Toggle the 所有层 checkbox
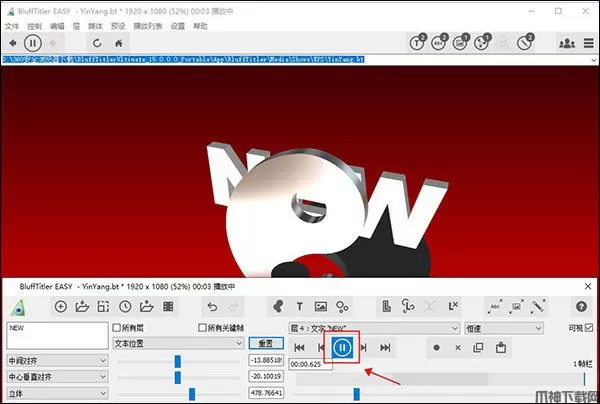This screenshot has height=404, width=600. (118, 328)
